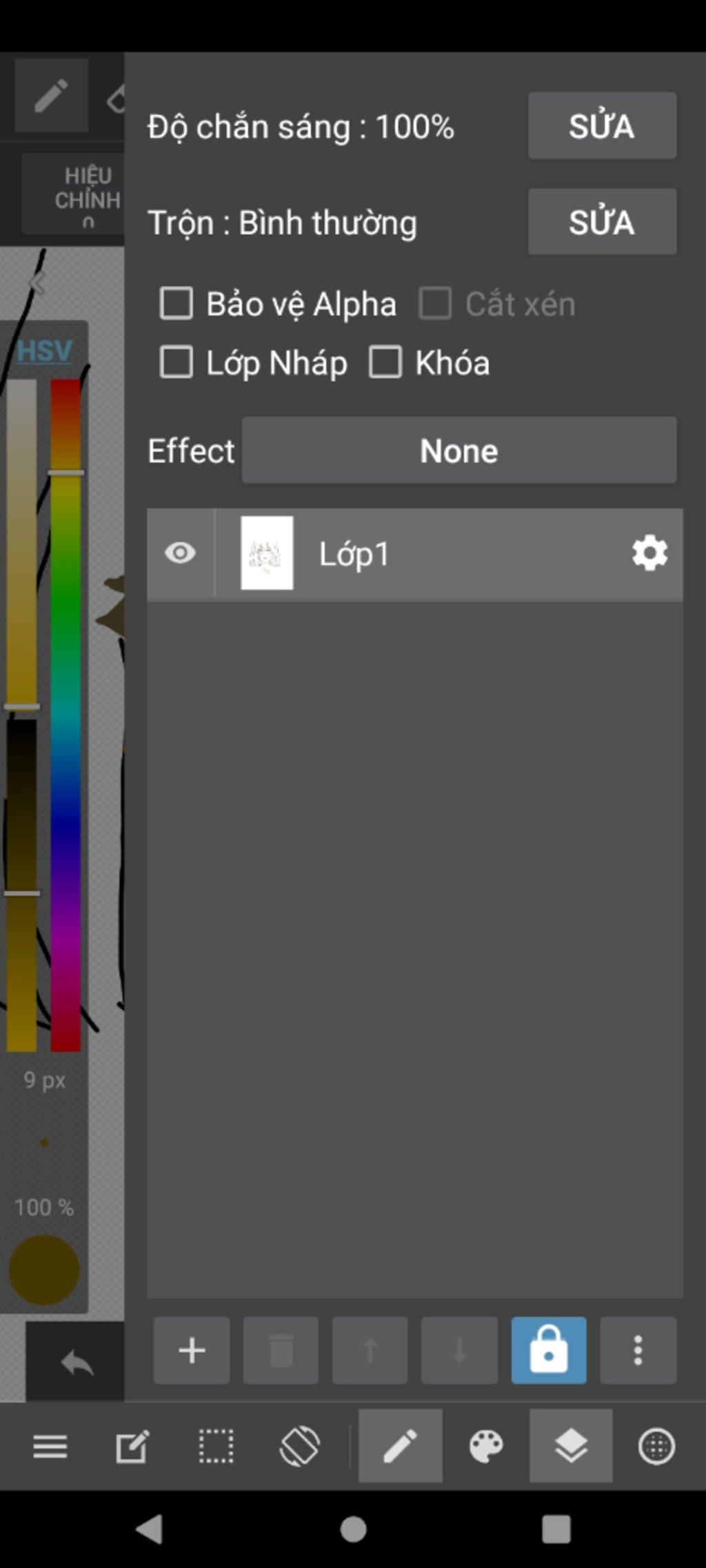This screenshot has height=1568, width=706.
Task: Enable Bảo vệ Alpha checkbox
Action: point(176,304)
